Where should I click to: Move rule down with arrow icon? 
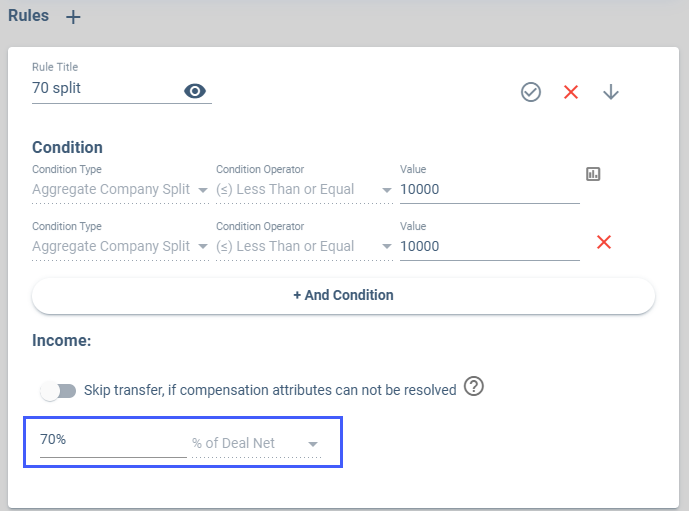[611, 92]
